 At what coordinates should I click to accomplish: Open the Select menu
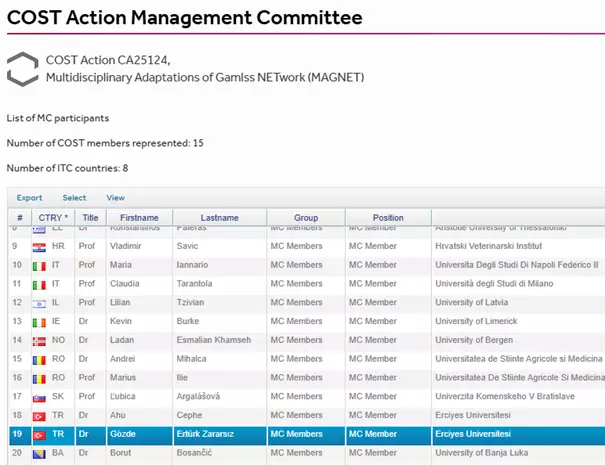click(x=74, y=198)
